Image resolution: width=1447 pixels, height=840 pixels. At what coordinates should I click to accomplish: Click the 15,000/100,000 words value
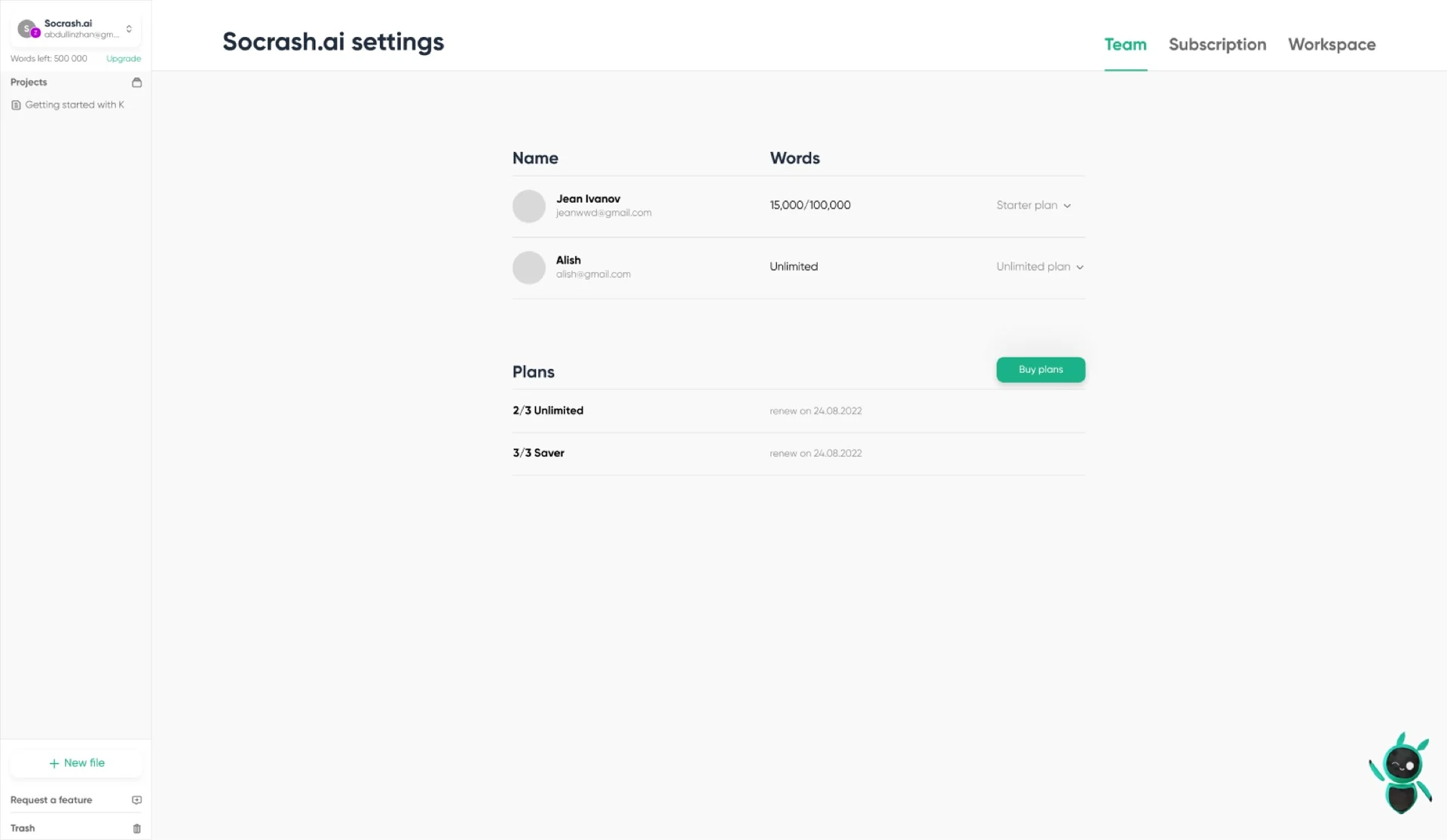[x=809, y=205]
